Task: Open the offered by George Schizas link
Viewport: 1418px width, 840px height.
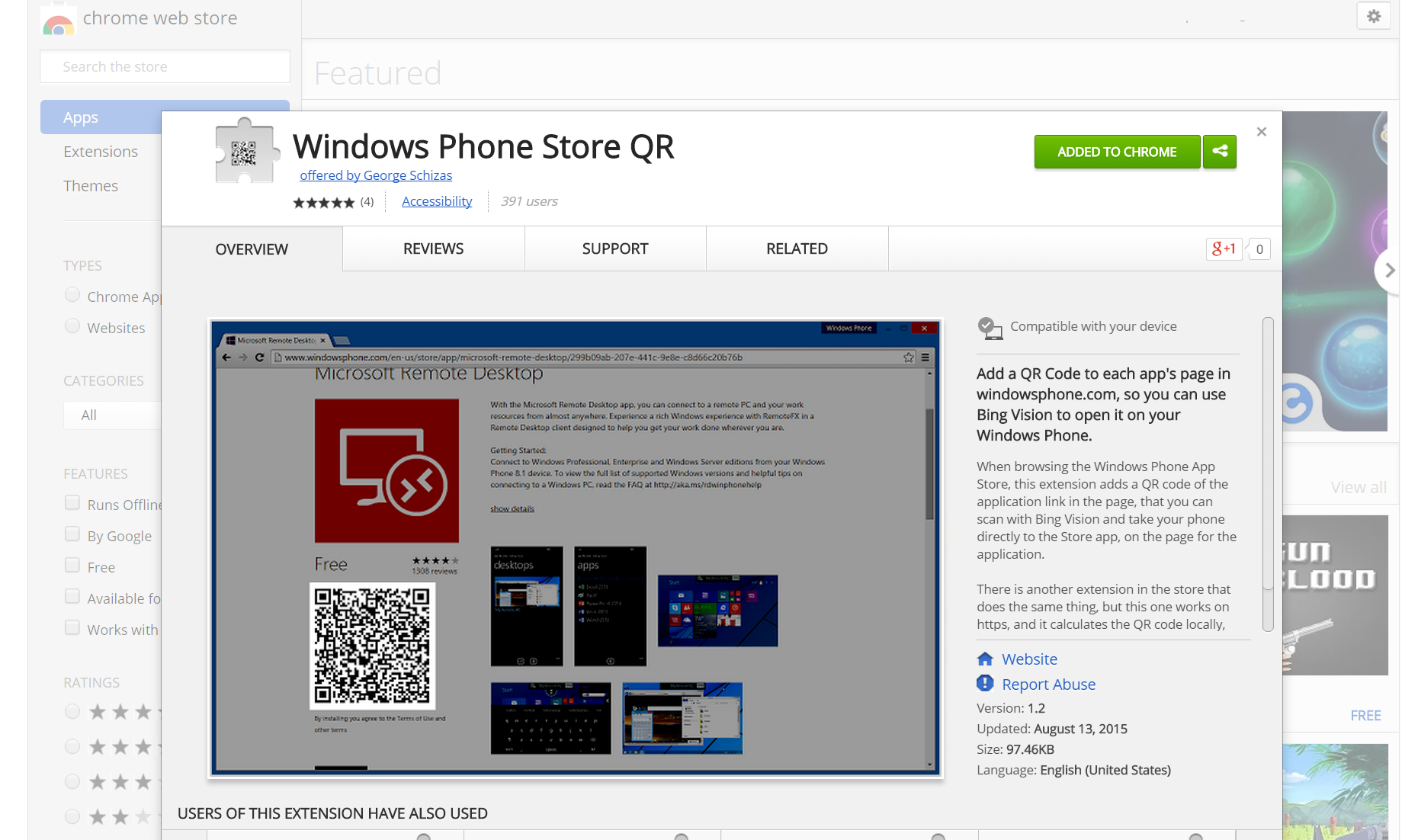Action: pos(376,175)
